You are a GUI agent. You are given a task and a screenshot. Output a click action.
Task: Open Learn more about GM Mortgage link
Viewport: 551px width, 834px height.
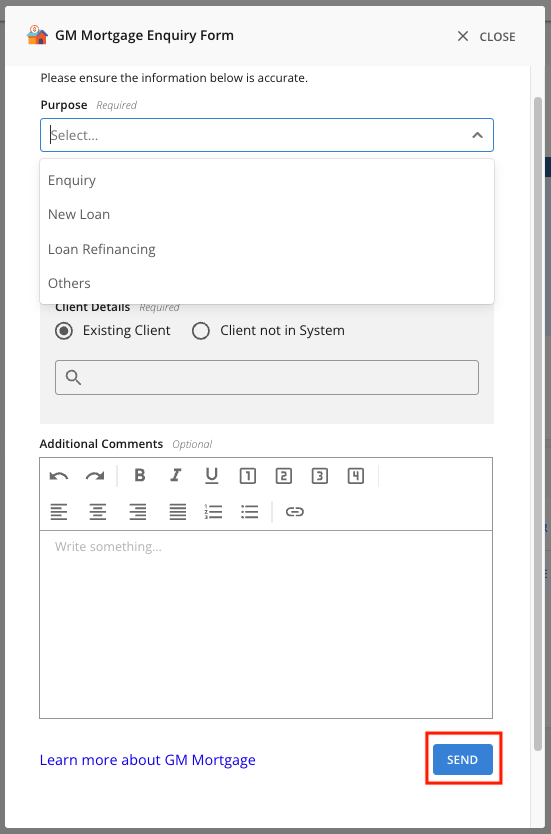click(148, 760)
